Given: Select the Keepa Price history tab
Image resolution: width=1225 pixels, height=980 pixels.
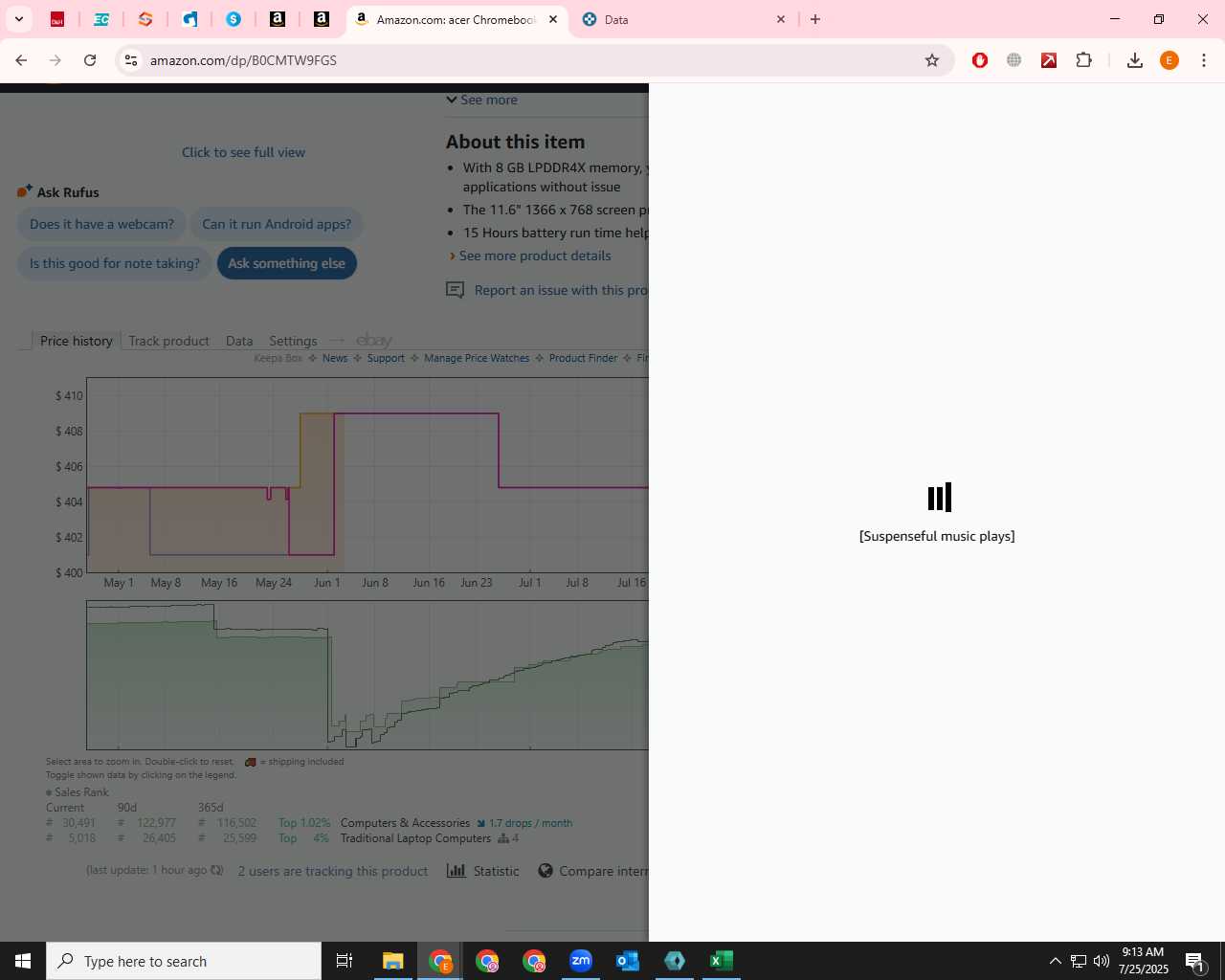Looking at the screenshot, I should coord(76,341).
